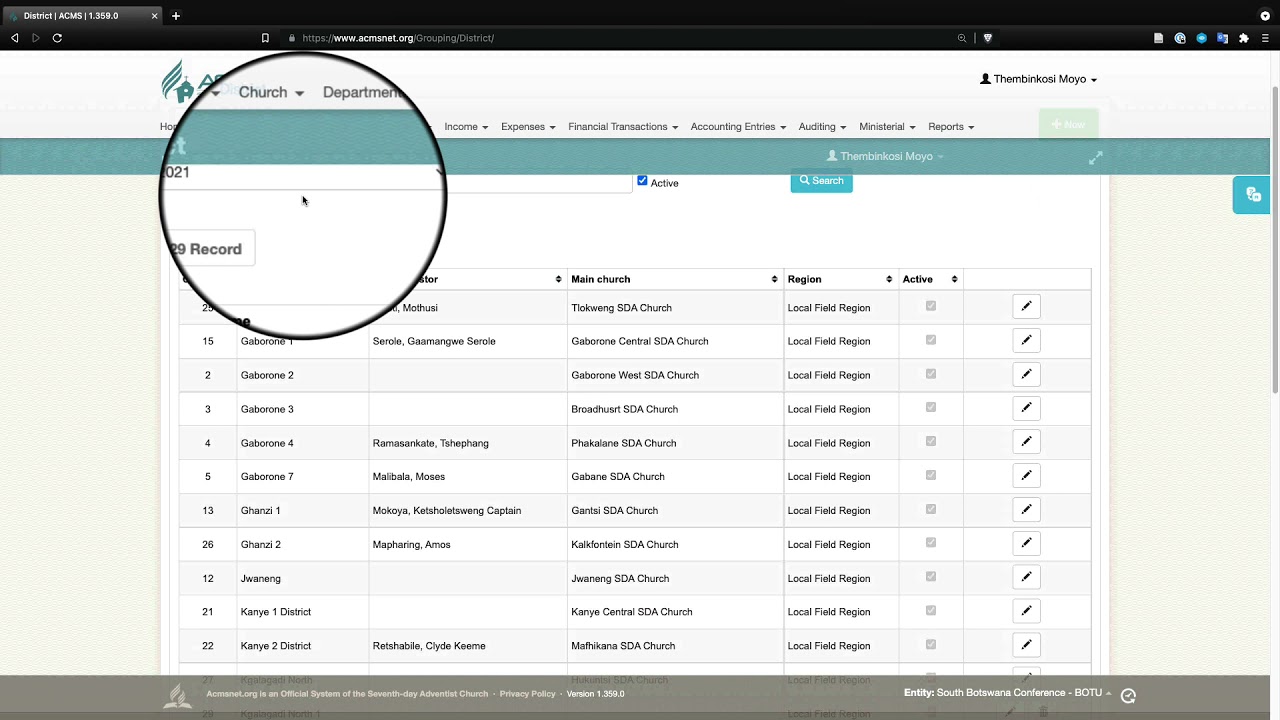Open the Reports dropdown
Image resolution: width=1280 pixels, height=720 pixels.
[951, 127]
